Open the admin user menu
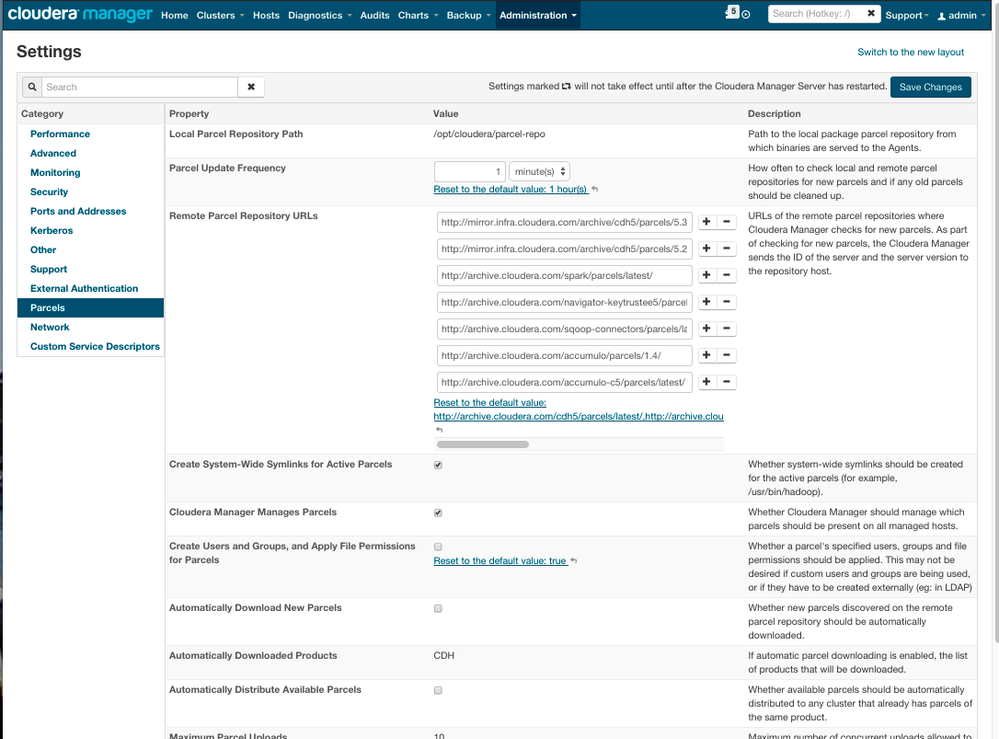The image size is (999, 739). coord(961,15)
